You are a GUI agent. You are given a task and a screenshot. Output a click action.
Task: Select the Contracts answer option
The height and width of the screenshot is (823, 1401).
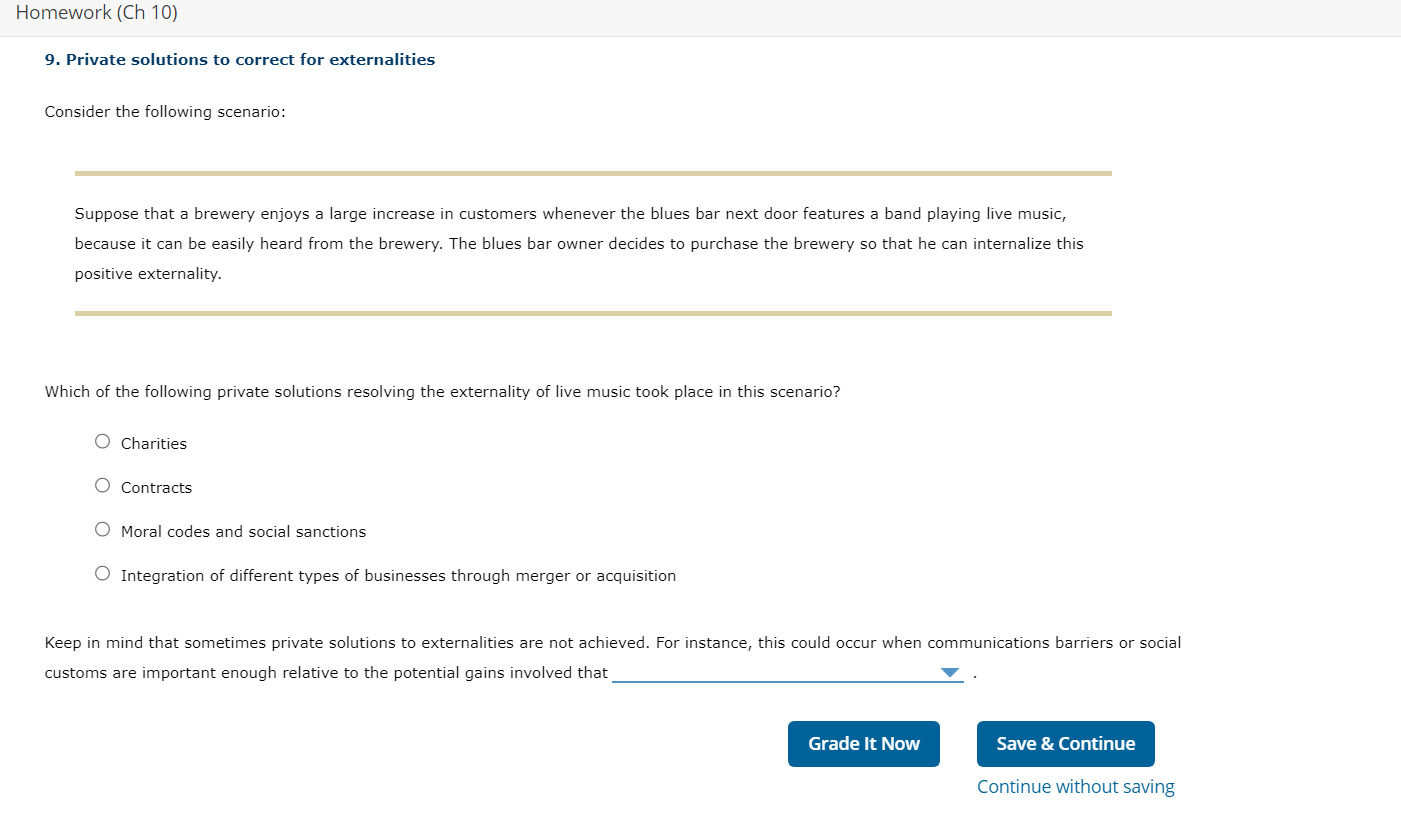point(102,485)
